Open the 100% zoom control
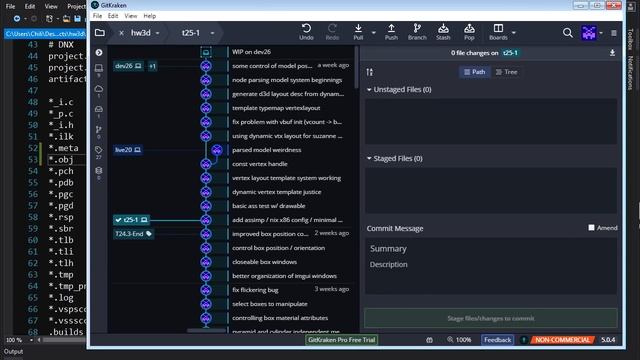This screenshot has height=360, width=640. coord(460,340)
